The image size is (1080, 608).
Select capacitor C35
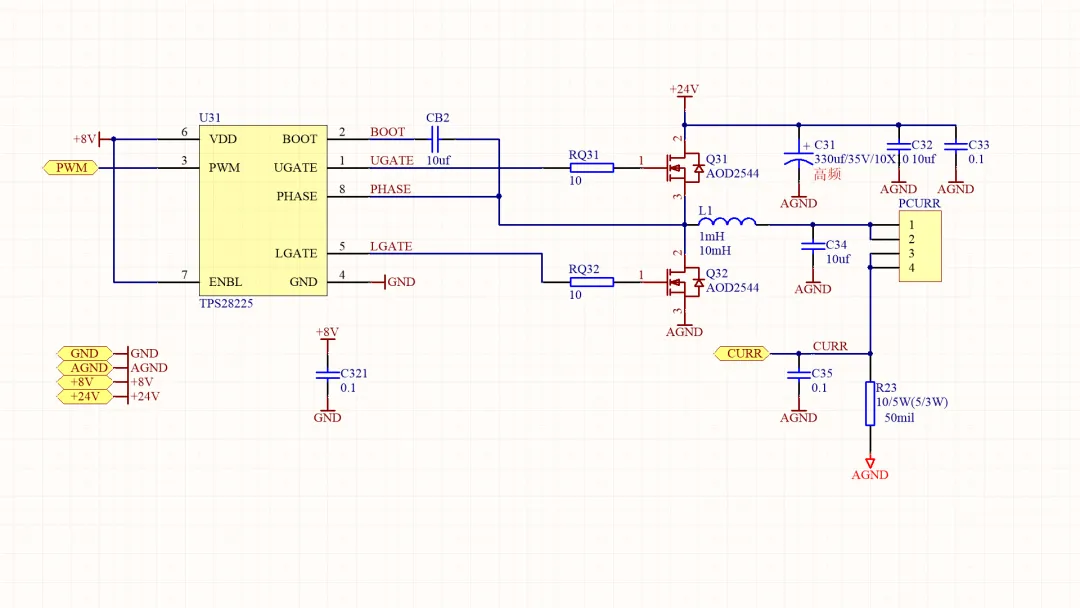point(798,375)
